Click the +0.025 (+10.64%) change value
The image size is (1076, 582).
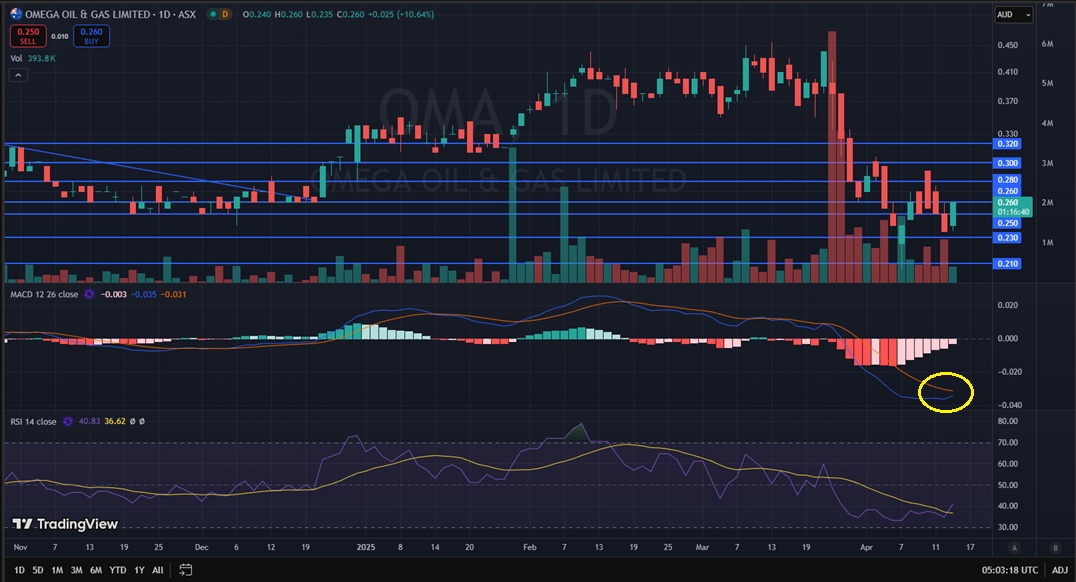coord(400,14)
